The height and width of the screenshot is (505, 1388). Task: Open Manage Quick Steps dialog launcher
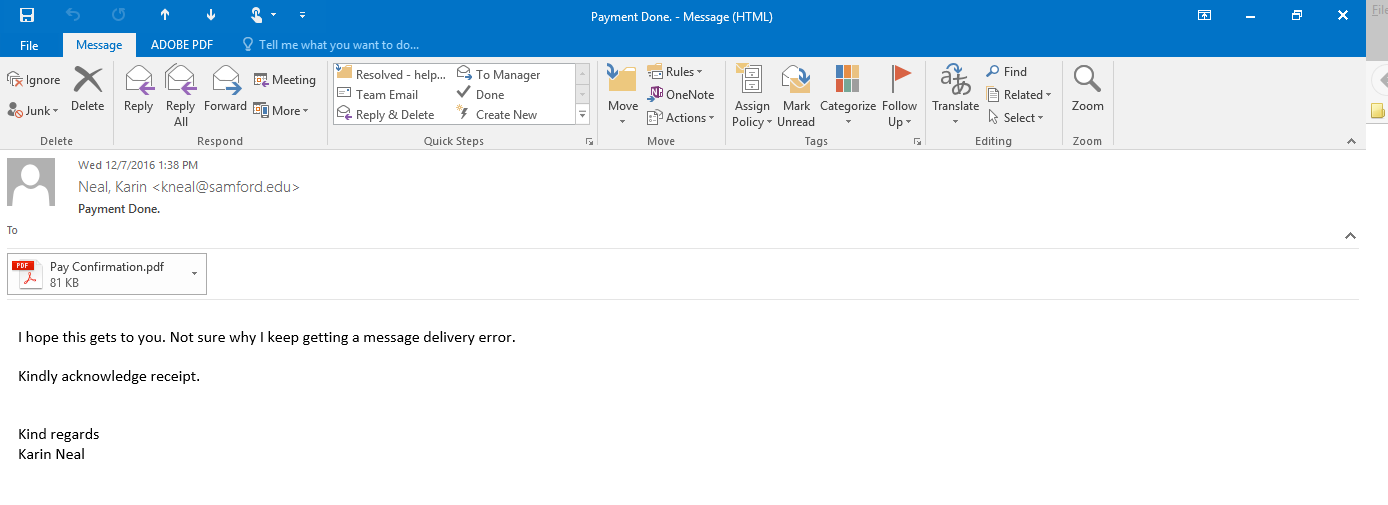[589, 143]
